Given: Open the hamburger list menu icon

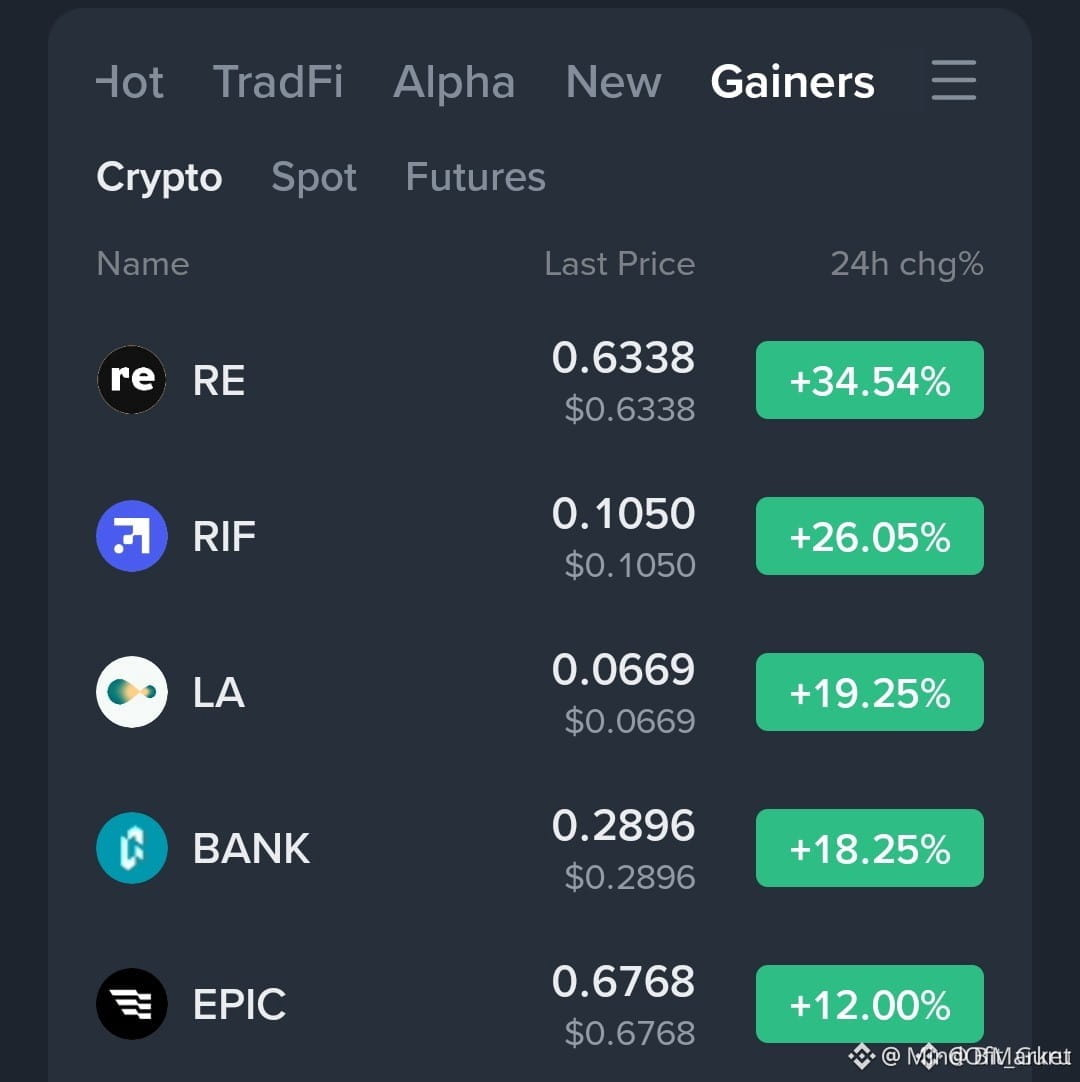Looking at the screenshot, I should point(953,80).
